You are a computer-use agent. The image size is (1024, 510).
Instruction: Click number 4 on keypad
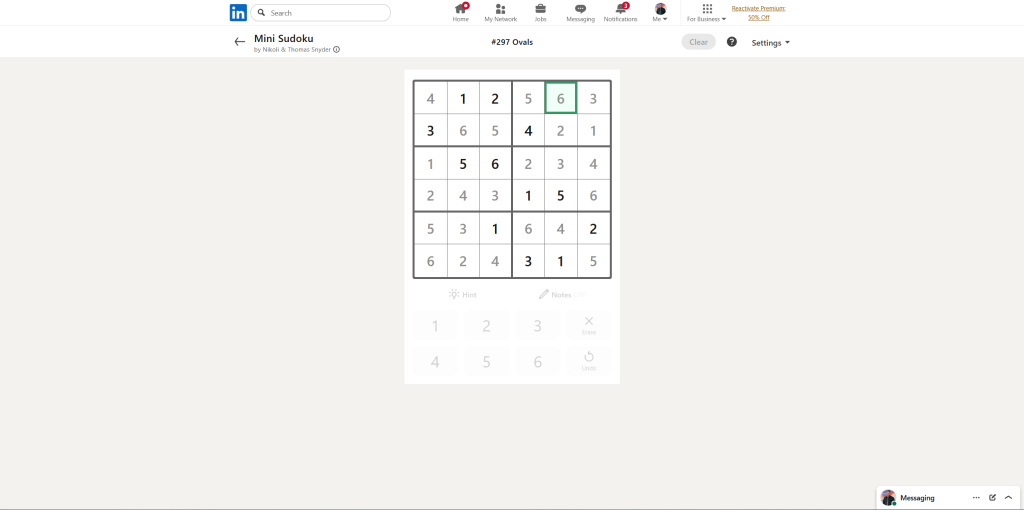click(435, 362)
